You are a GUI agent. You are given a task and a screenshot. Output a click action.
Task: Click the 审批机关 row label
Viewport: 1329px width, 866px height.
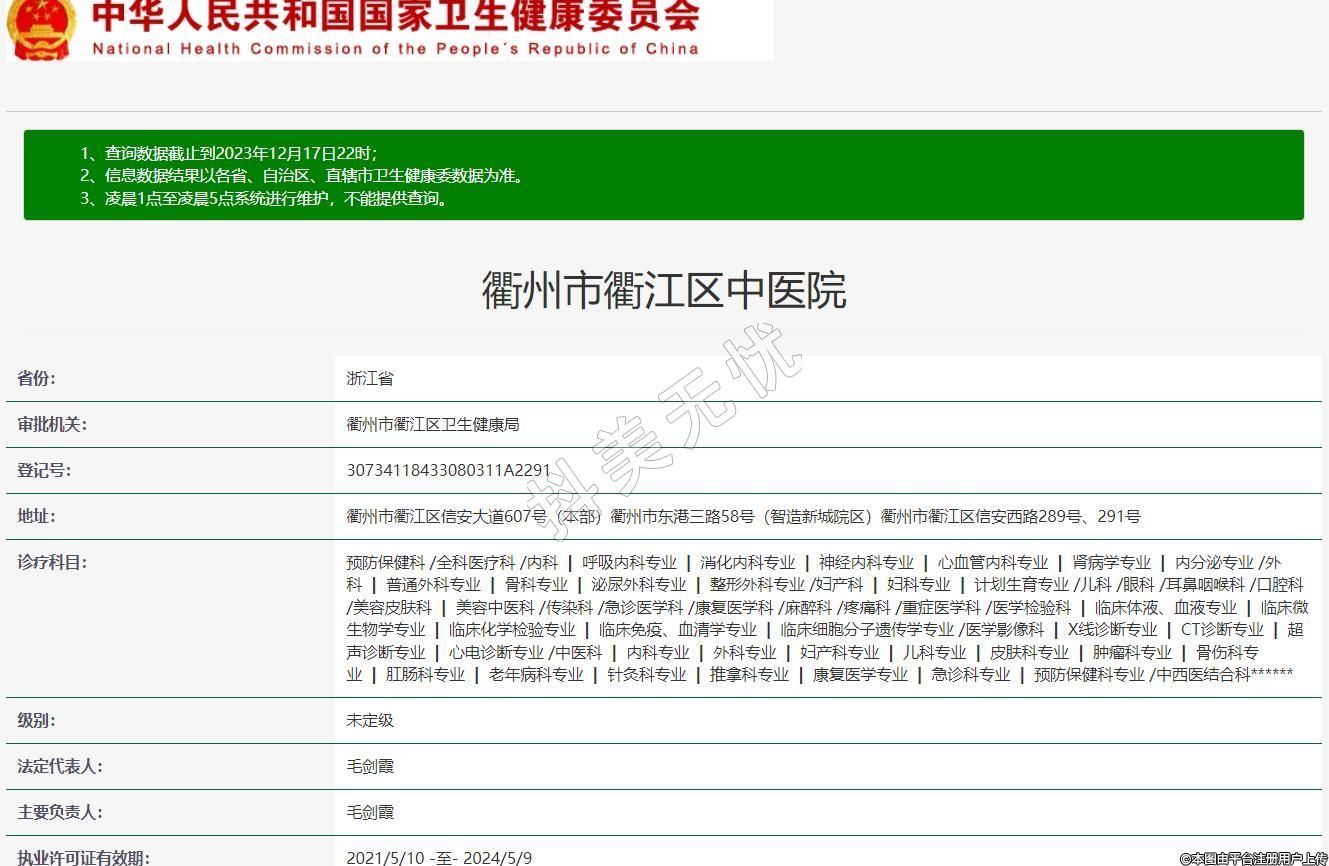pyautogui.click(x=52, y=425)
